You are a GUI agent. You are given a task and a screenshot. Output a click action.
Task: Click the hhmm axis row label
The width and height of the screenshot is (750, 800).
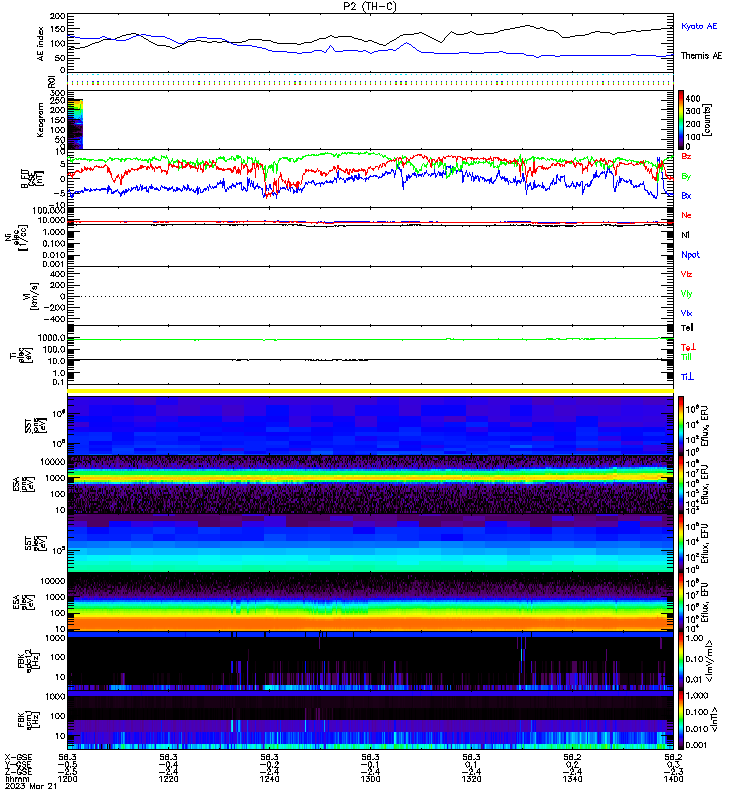(x=16, y=779)
